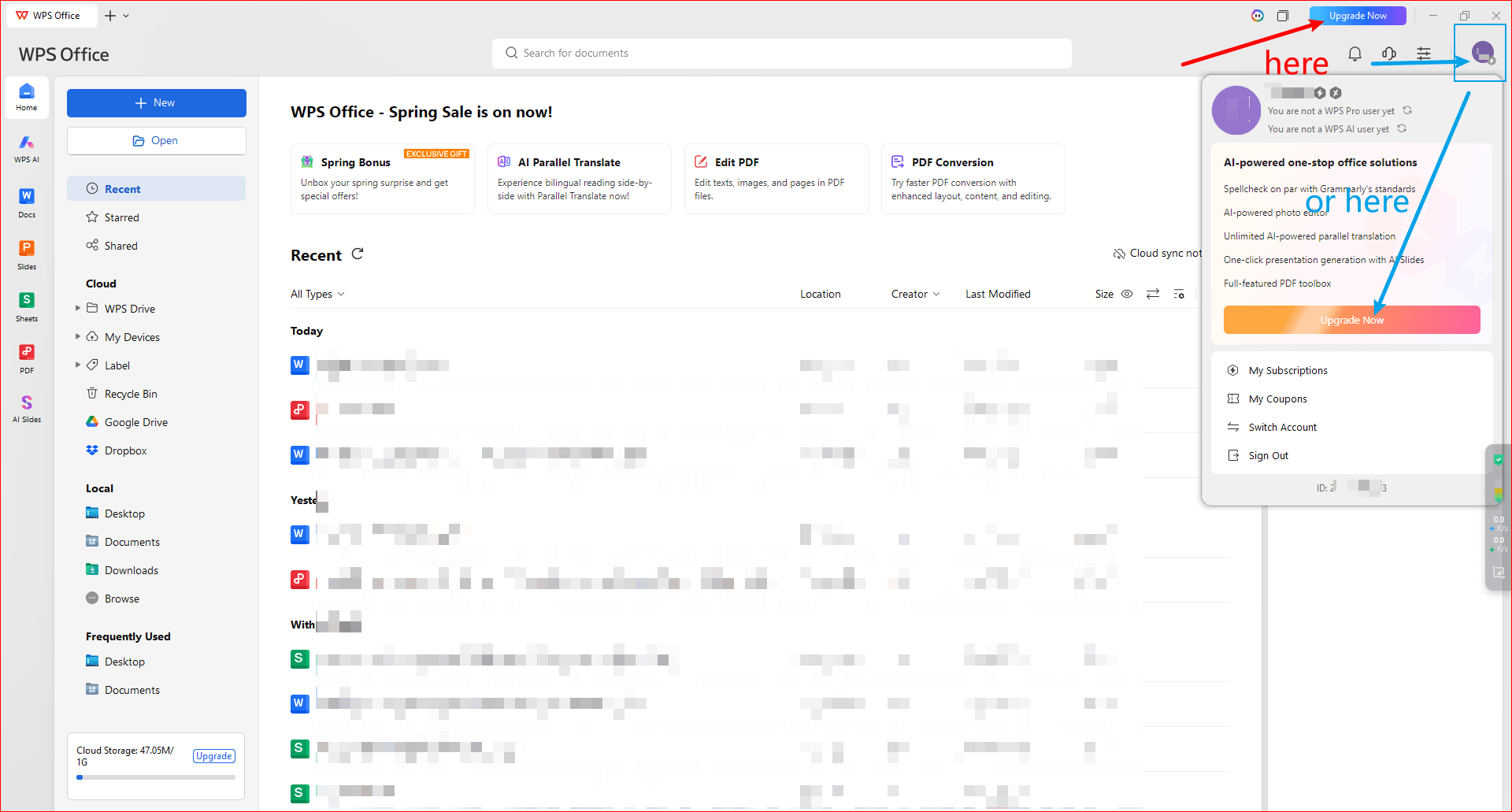Click the Upgrade cloud storage link
Viewport: 1512px width, 812px height.
[x=214, y=756]
